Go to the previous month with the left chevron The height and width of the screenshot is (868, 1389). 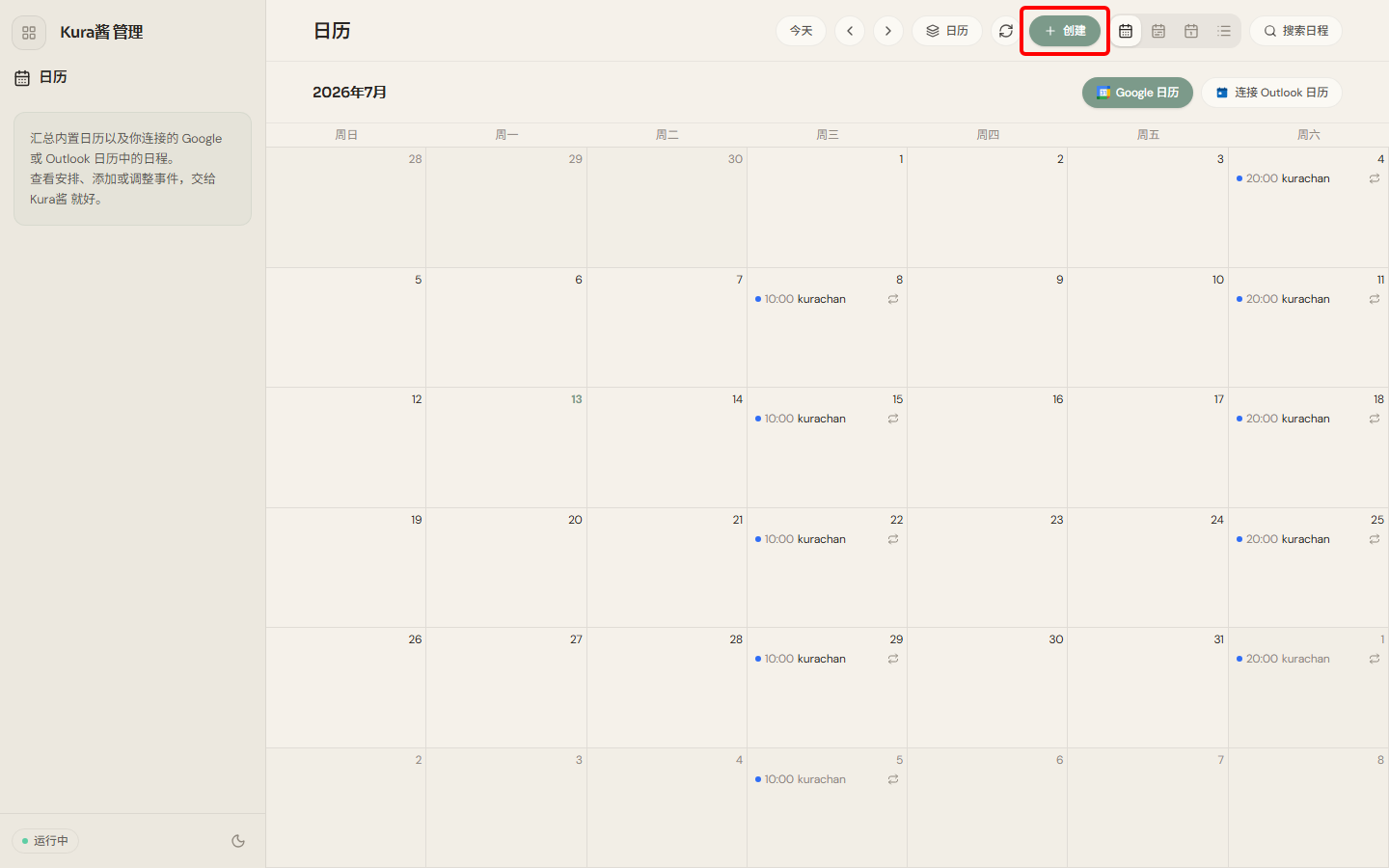pyautogui.click(x=850, y=31)
